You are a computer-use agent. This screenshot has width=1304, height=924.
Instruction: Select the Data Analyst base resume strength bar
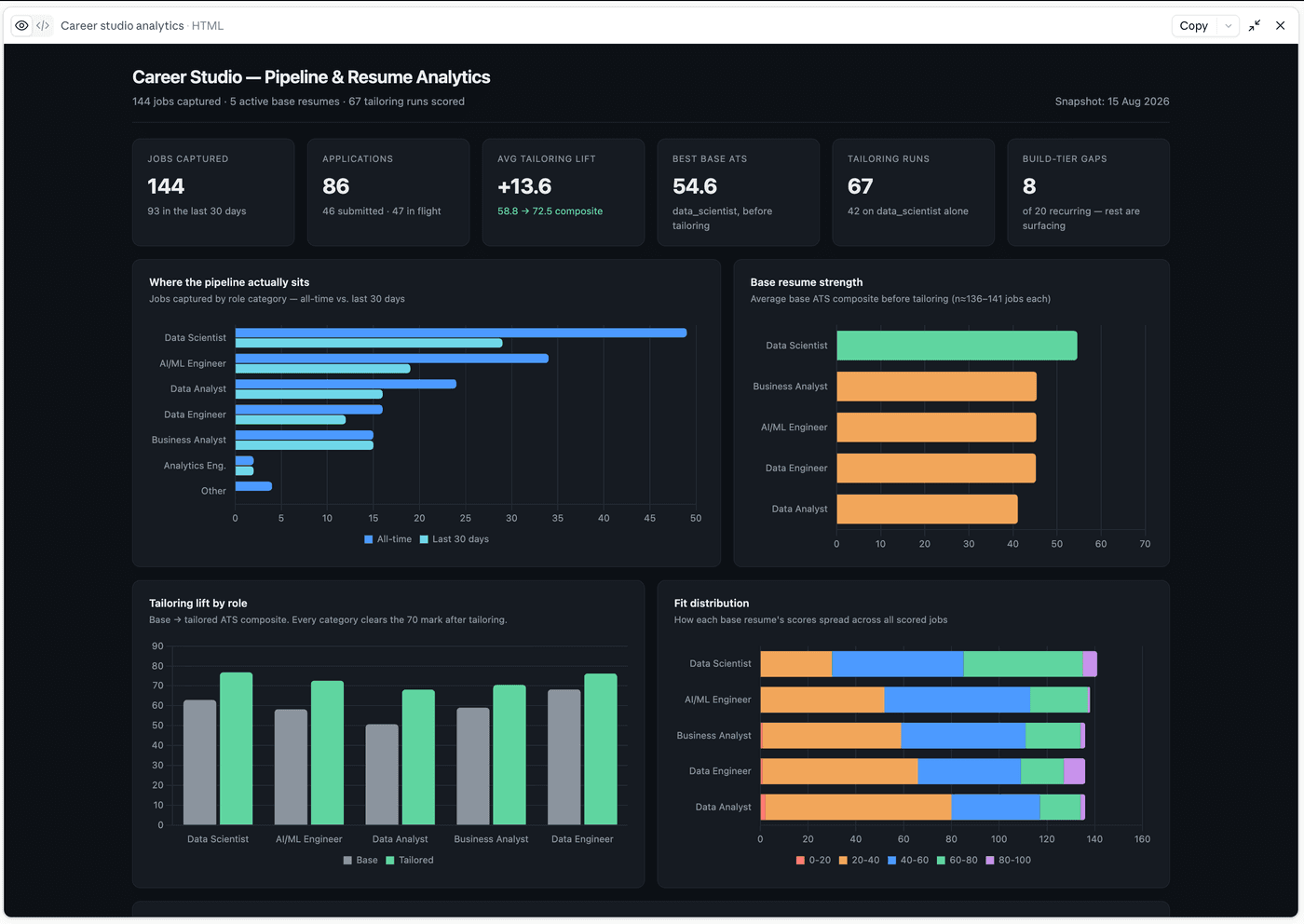[927, 510]
